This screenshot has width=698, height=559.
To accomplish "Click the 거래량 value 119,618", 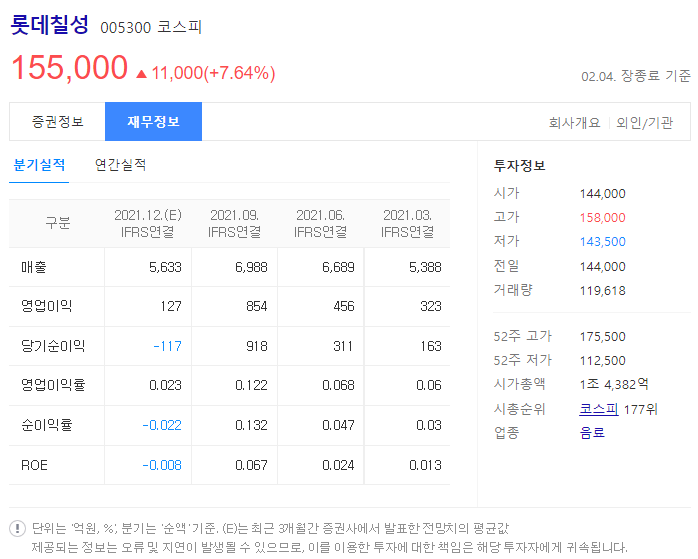I will coord(603,291).
